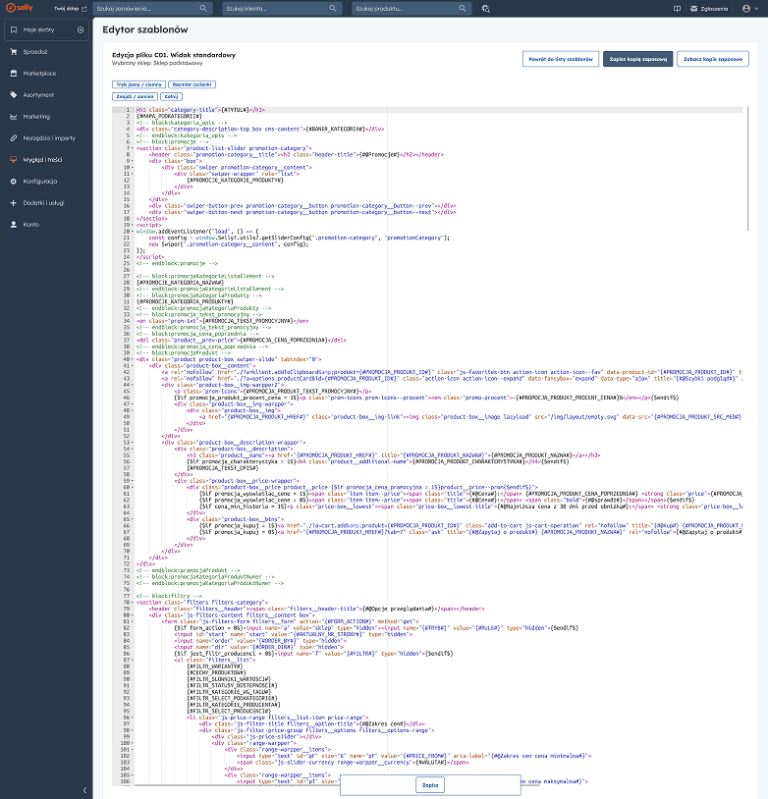Click 'Znajdź / zamień' button

pyautogui.click(x=135, y=96)
